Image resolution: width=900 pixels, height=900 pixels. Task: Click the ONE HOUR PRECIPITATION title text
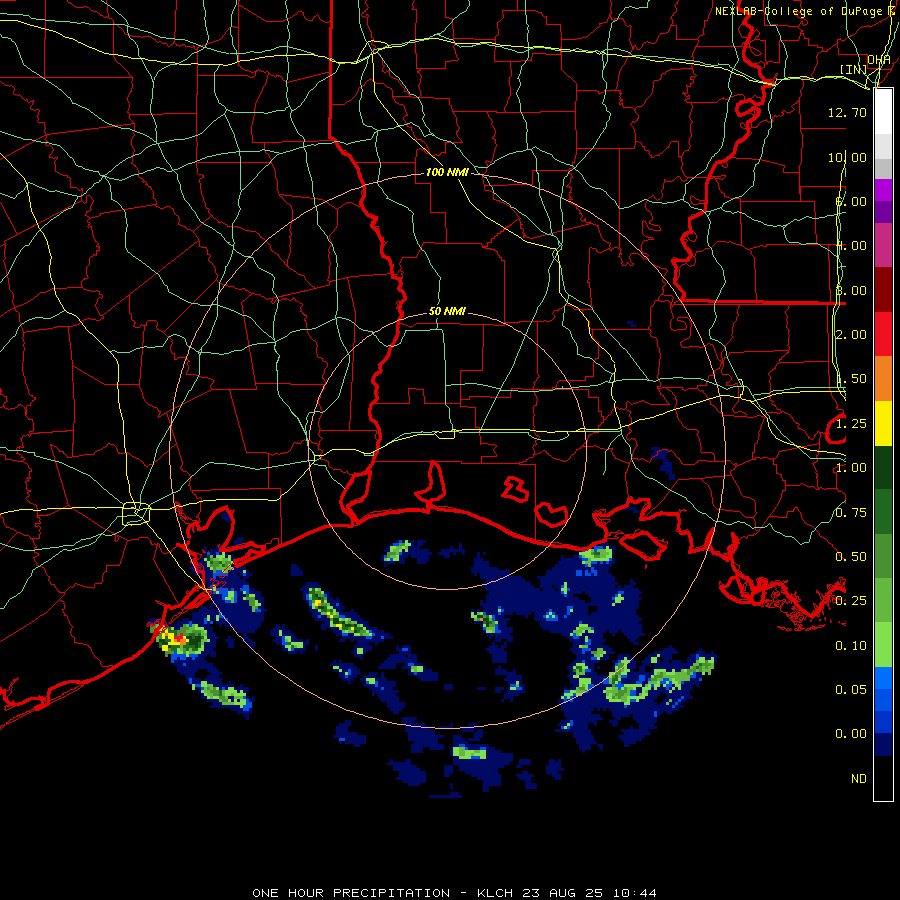(x=351, y=893)
